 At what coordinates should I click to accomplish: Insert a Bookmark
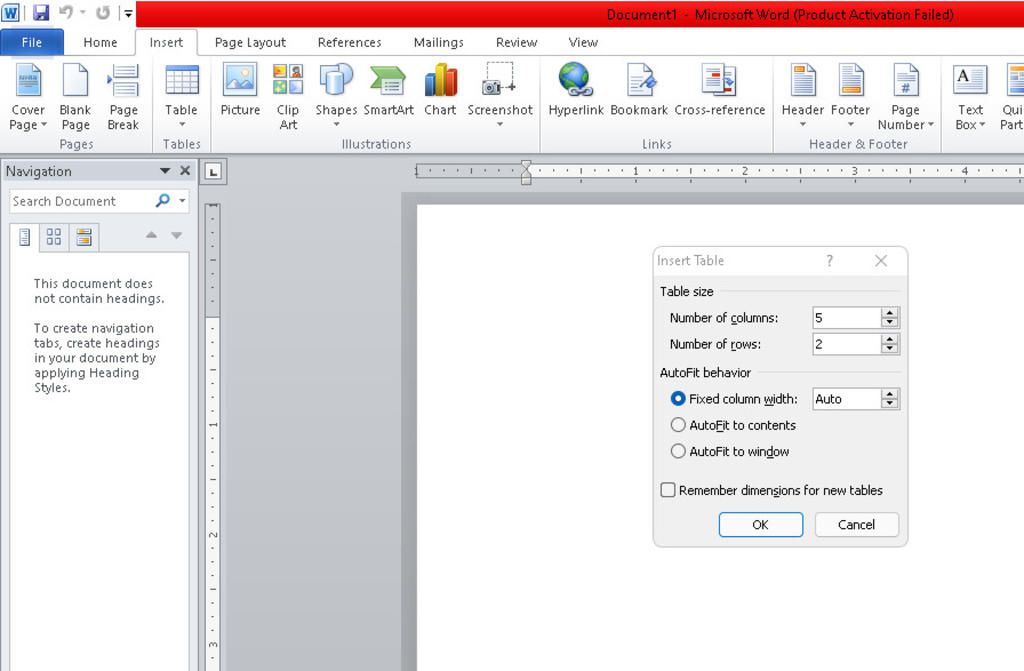pyautogui.click(x=639, y=90)
